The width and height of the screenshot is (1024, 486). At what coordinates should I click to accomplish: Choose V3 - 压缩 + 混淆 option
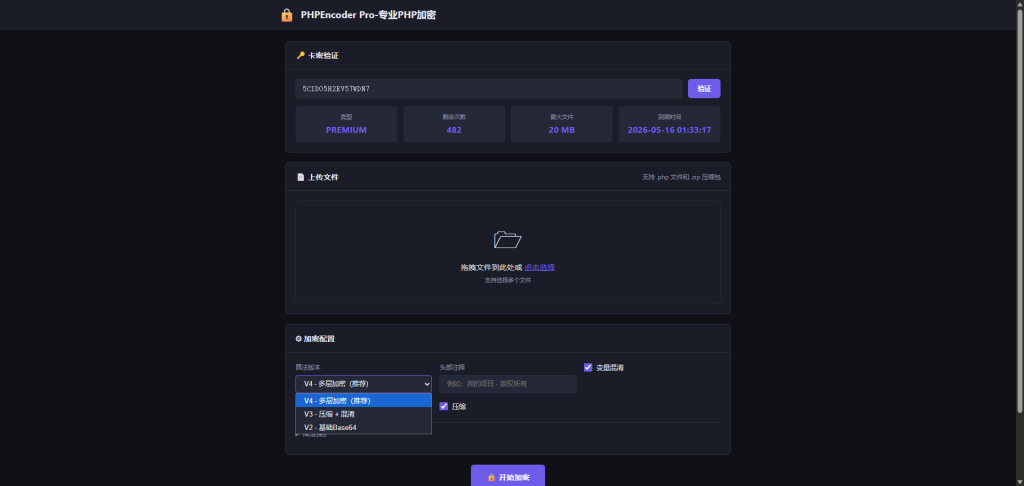click(x=363, y=413)
